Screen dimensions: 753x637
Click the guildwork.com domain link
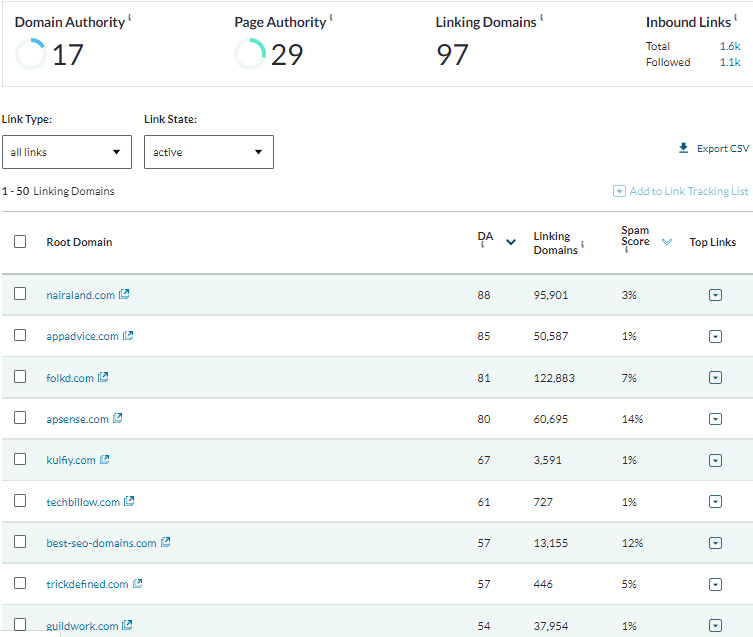click(82, 626)
